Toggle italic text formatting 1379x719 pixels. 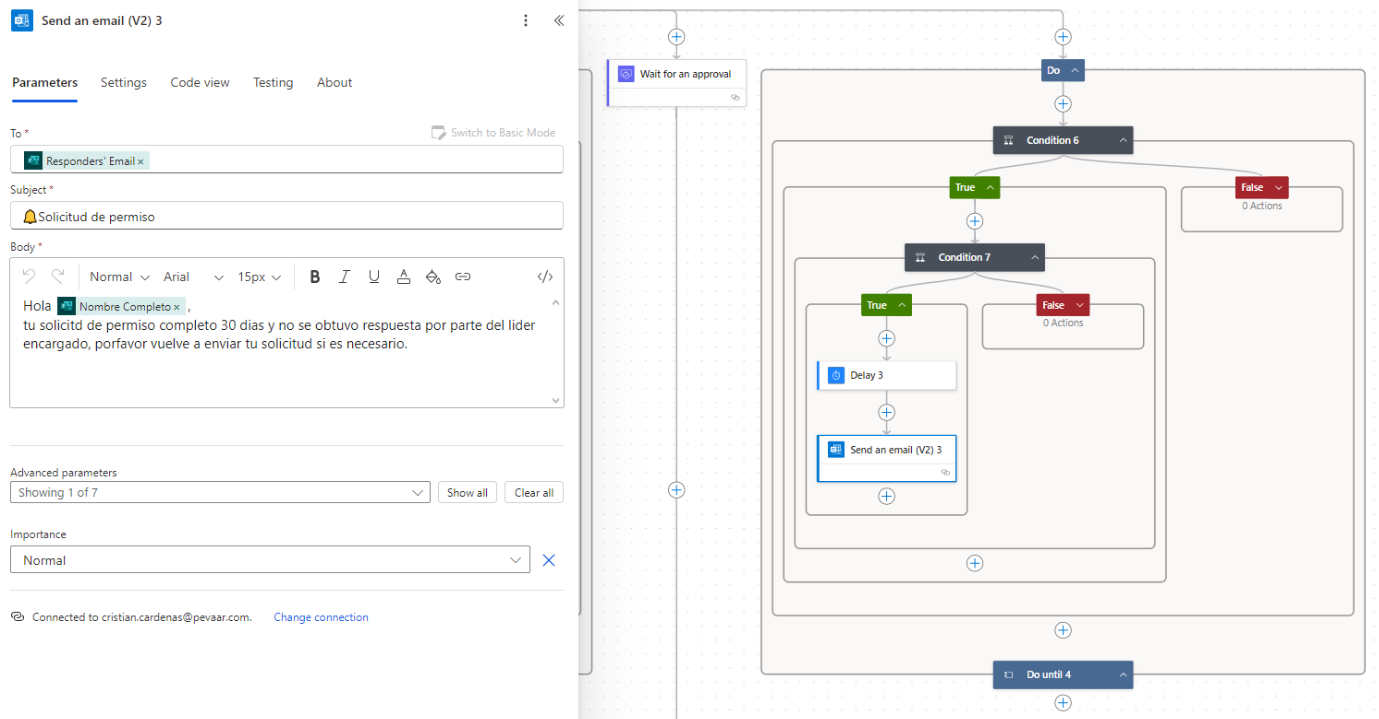tap(344, 277)
